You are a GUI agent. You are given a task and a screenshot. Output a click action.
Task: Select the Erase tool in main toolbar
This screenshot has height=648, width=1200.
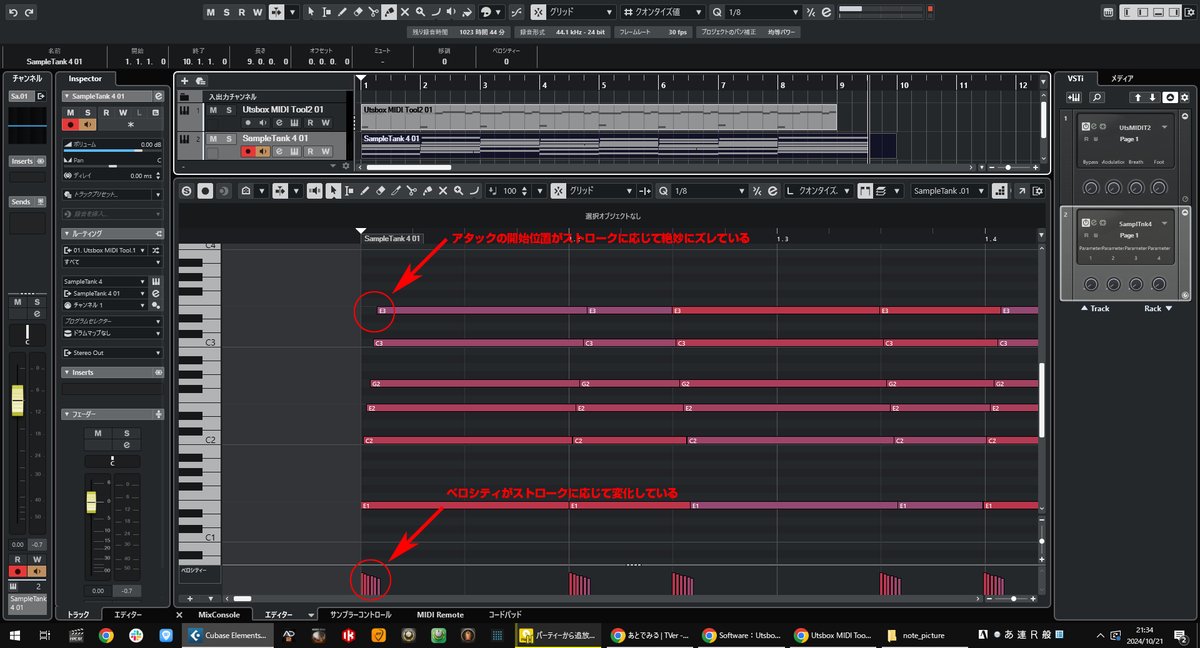click(x=357, y=12)
